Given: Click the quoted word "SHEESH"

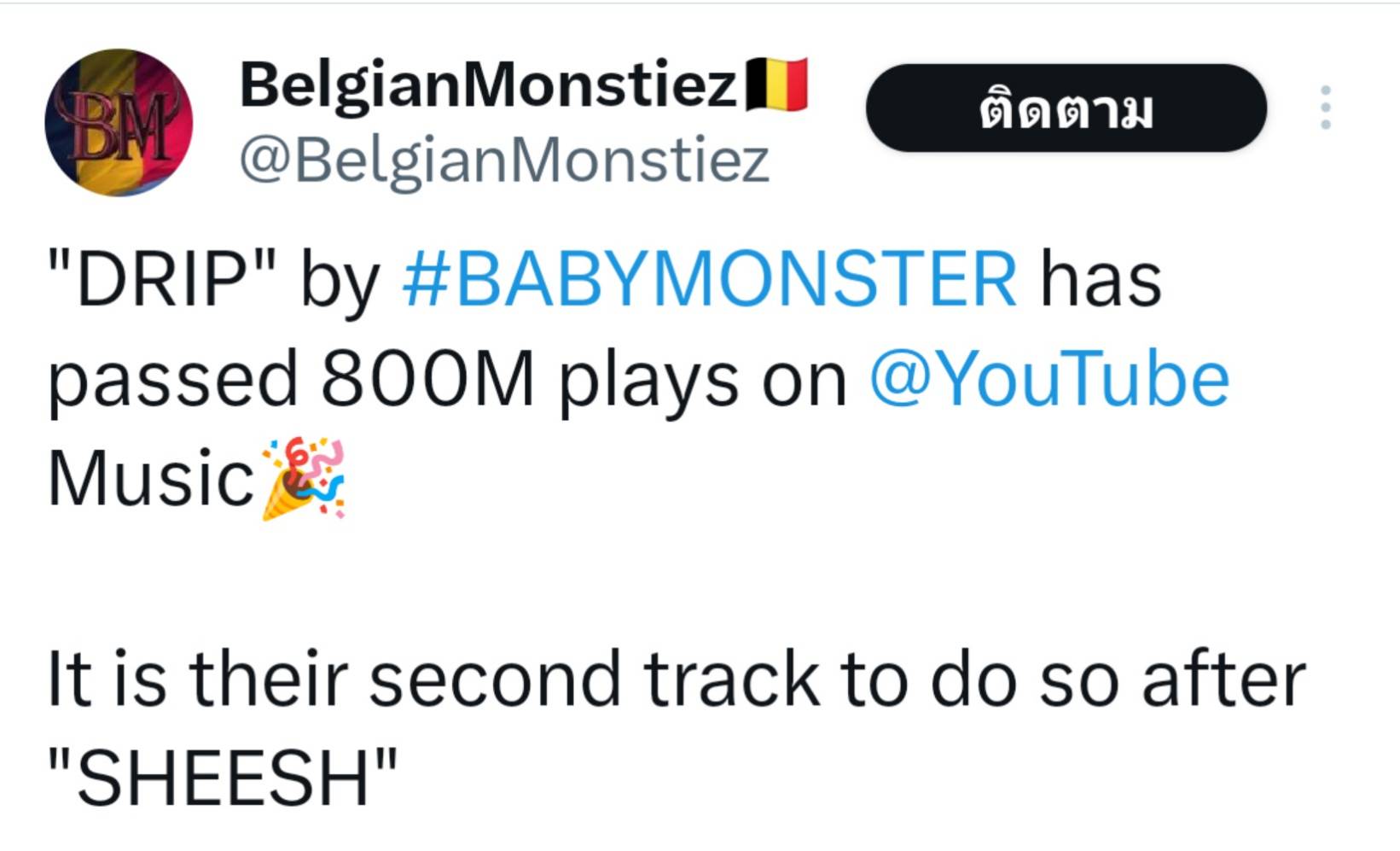Looking at the screenshot, I should (223, 778).
